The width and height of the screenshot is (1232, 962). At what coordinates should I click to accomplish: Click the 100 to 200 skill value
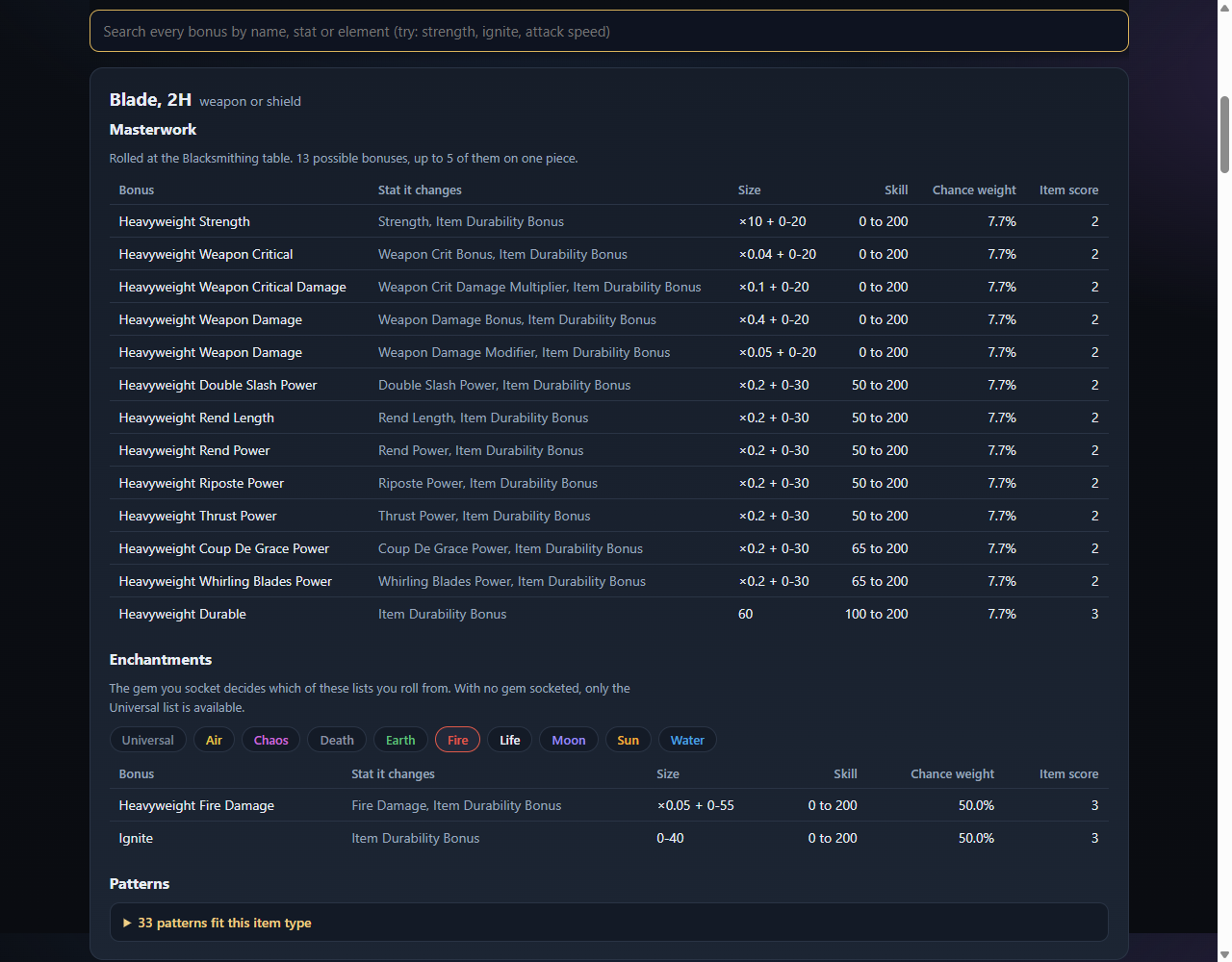click(x=876, y=614)
